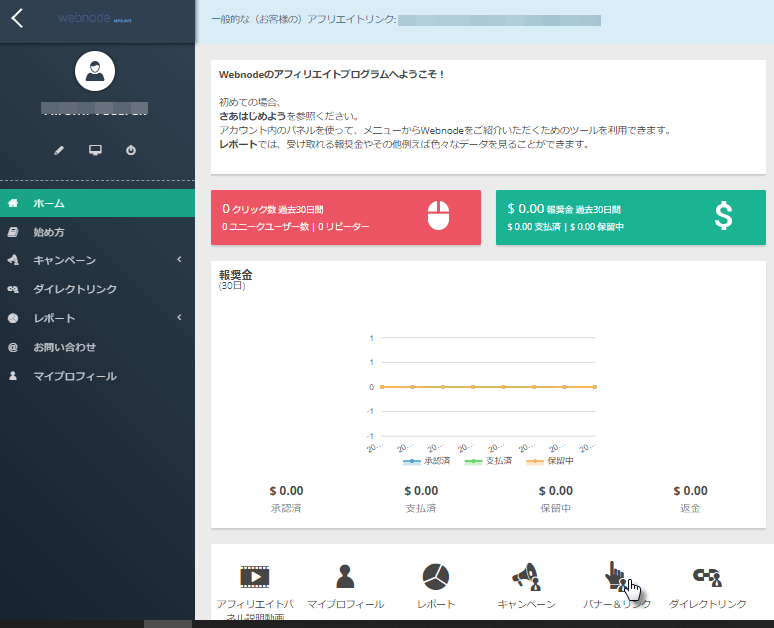Click the user avatar picture
The width and height of the screenshot is (774, 628).
click(95, 71)
